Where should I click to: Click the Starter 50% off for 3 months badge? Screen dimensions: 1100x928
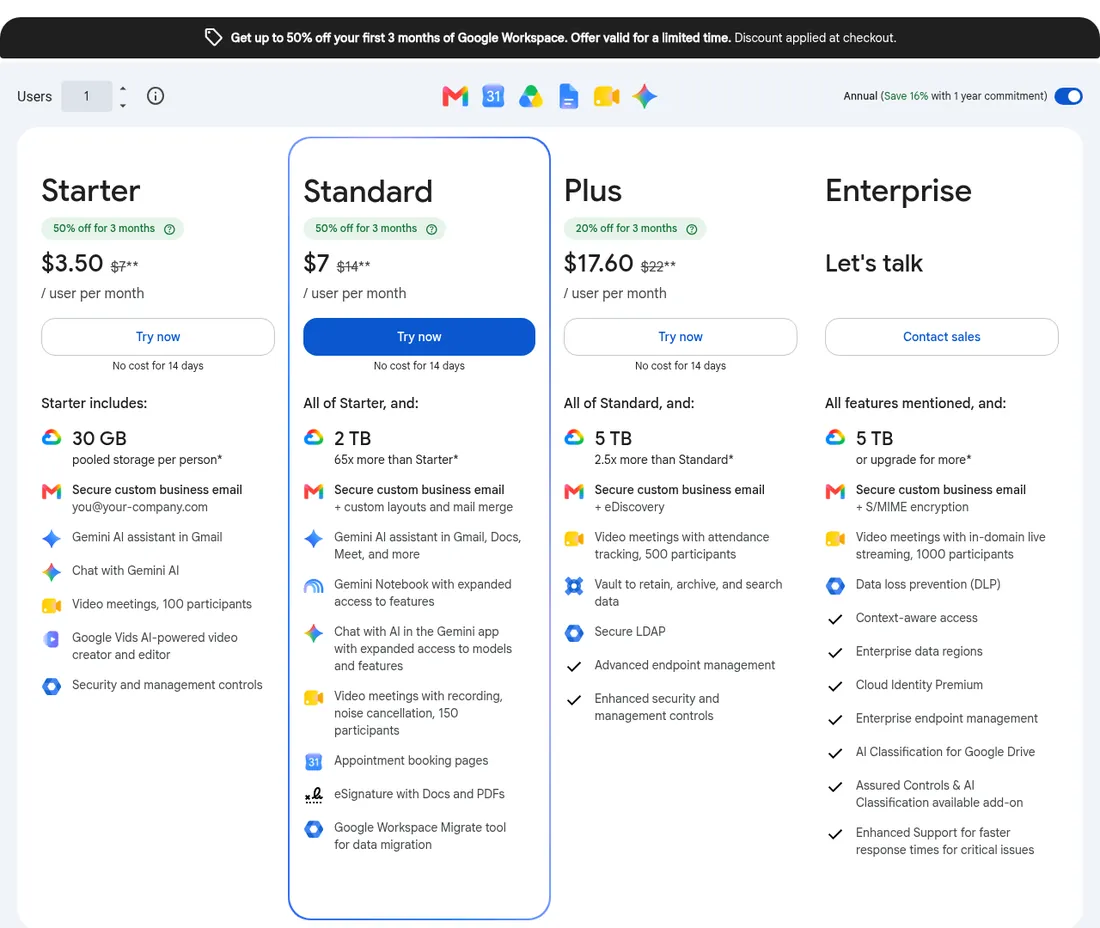pos(112,229)
